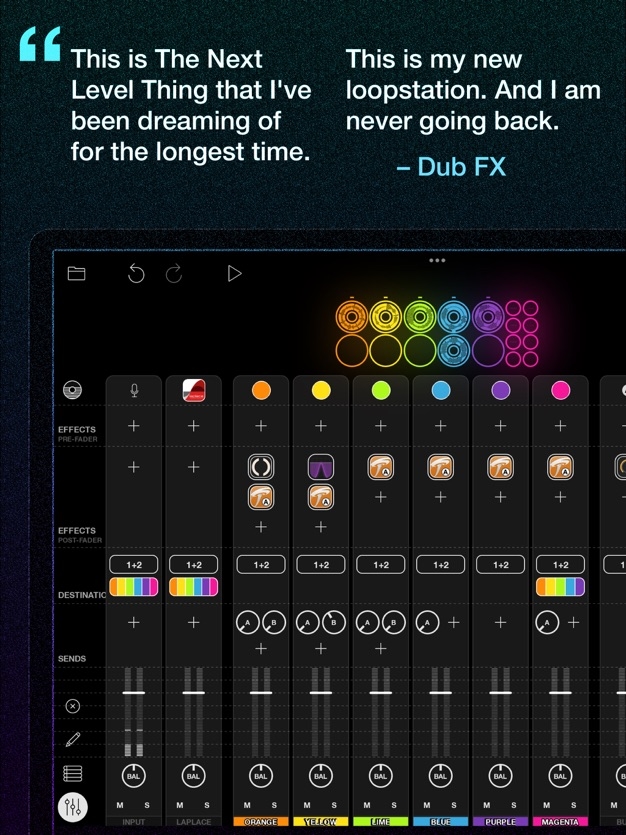Screen dimensions: 626x835
Task: Open the orange FabFilter plugin on Lime channel
Action: (381, 467)
